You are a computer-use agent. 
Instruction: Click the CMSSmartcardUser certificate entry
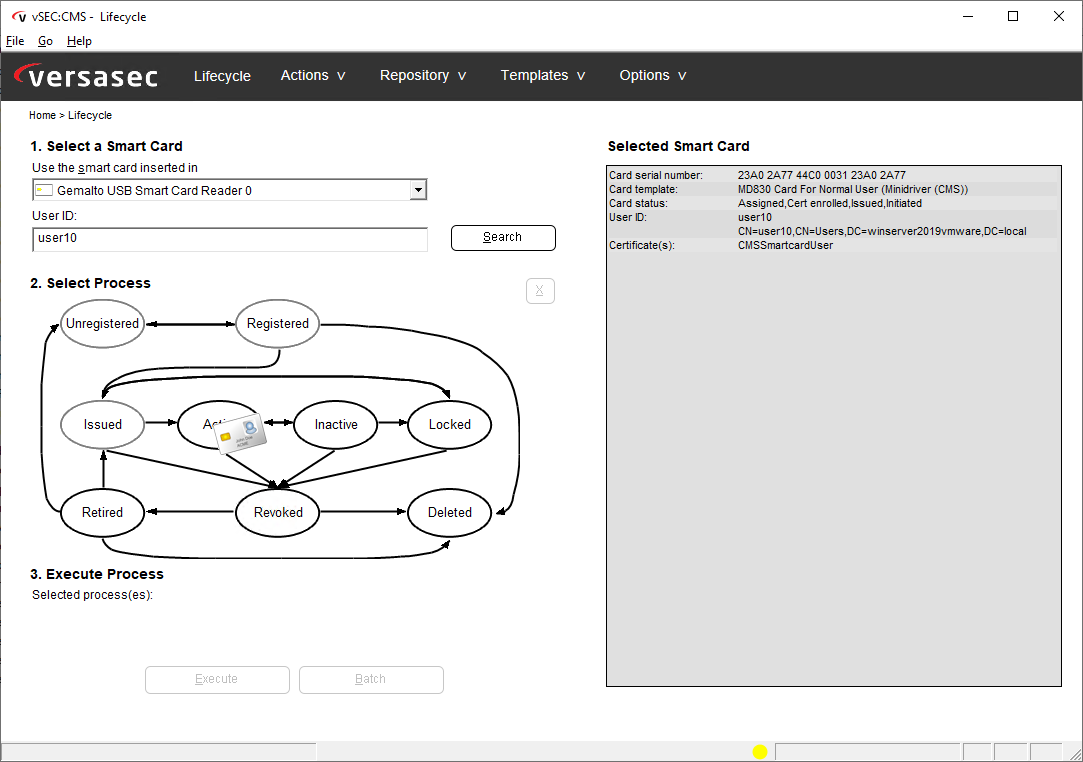point(785,245)
